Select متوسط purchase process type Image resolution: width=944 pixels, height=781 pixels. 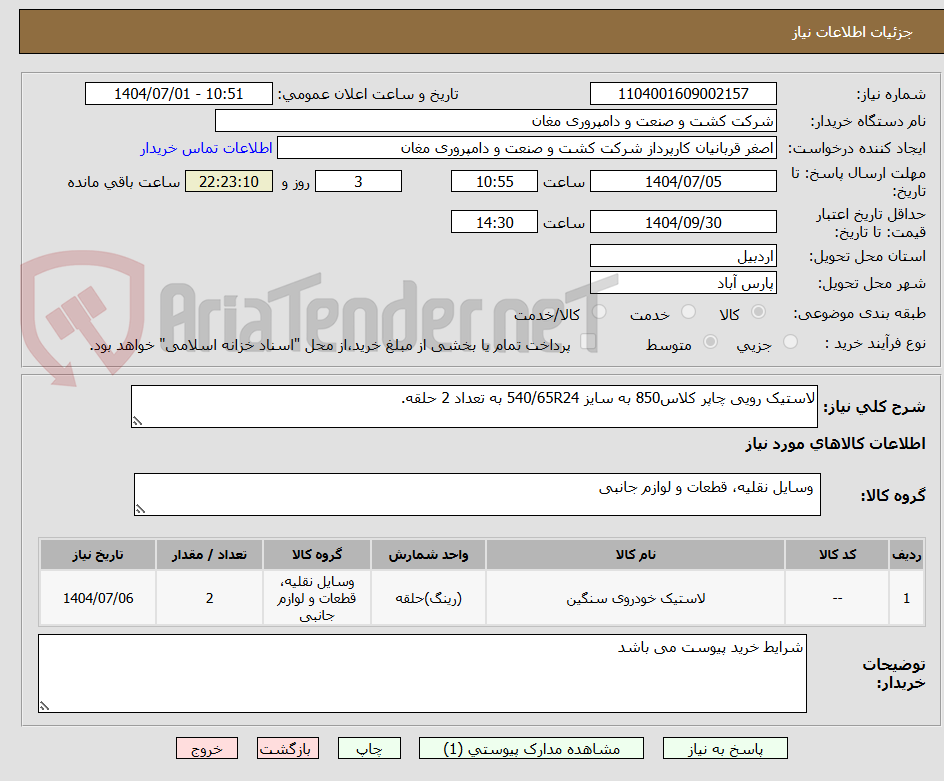click(711, 340)
